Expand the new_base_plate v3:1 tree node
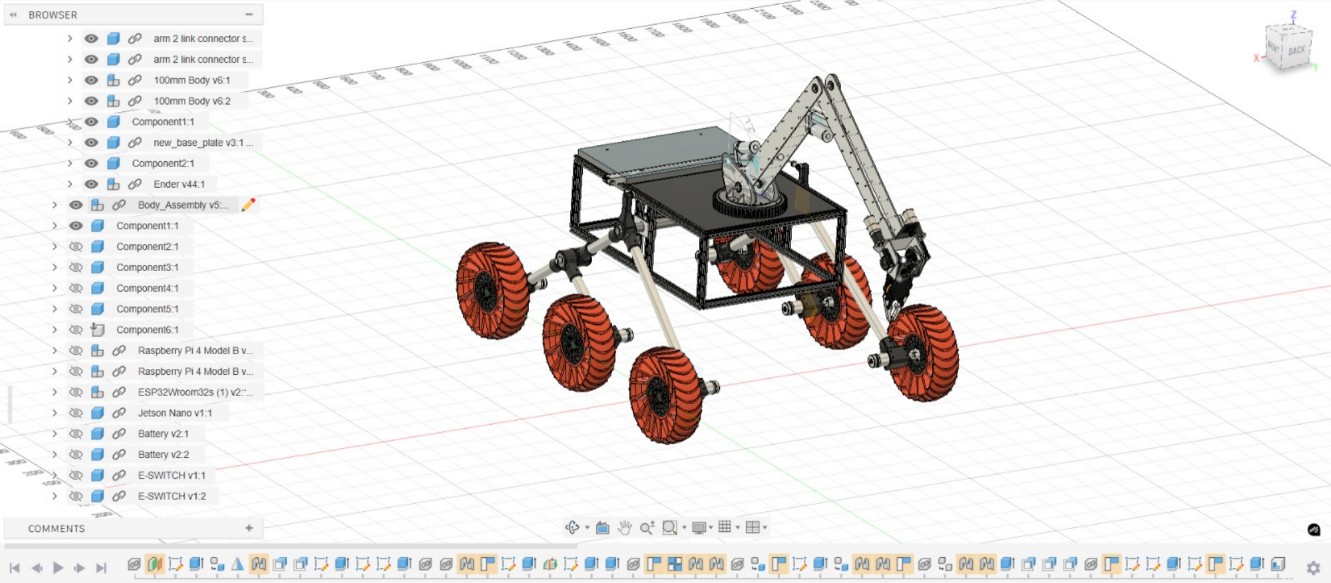The width and height of the screenshot is (1331, 583). (68, 142)
